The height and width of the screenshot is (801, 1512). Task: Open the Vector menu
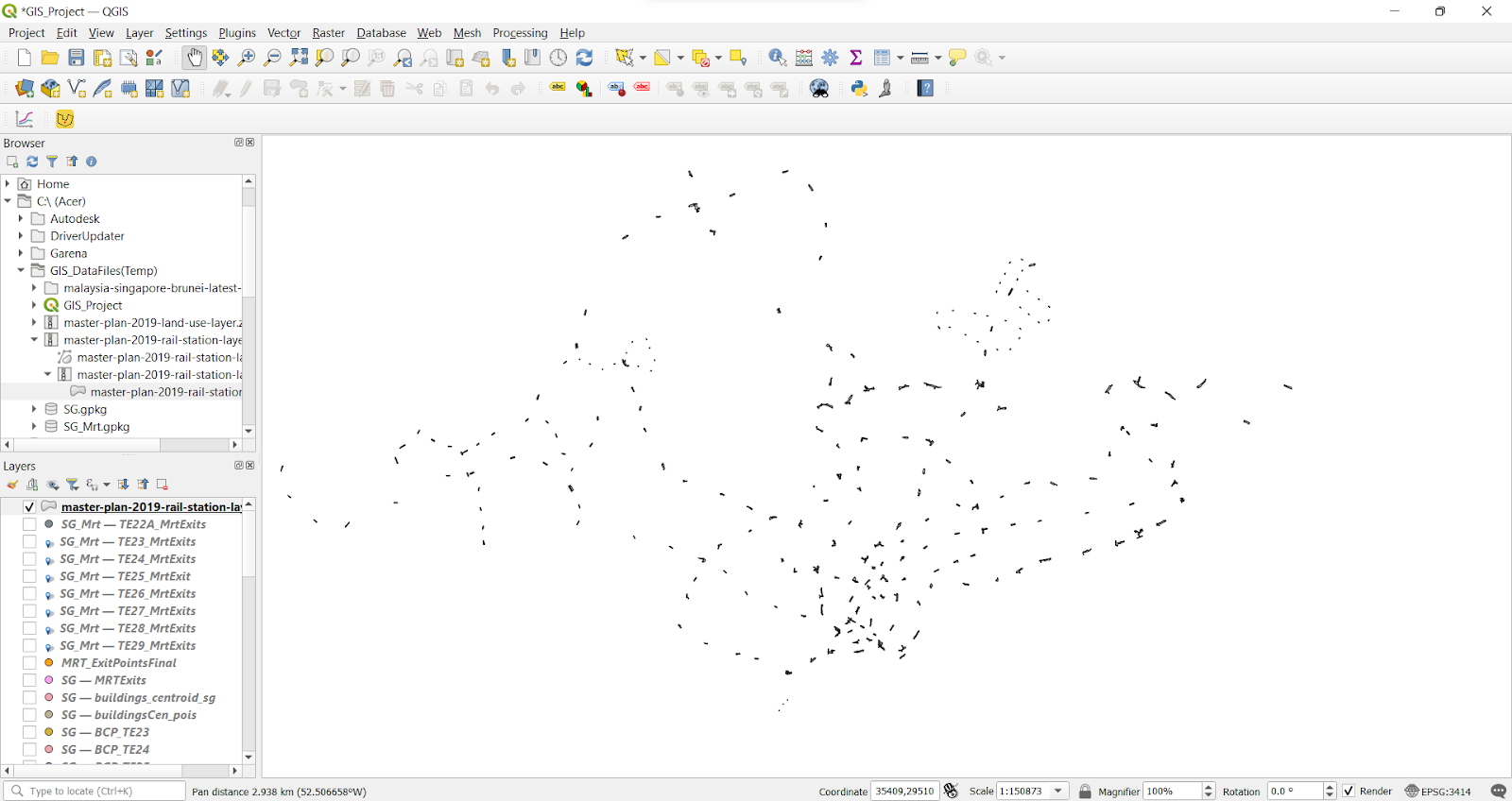point(283,33)
